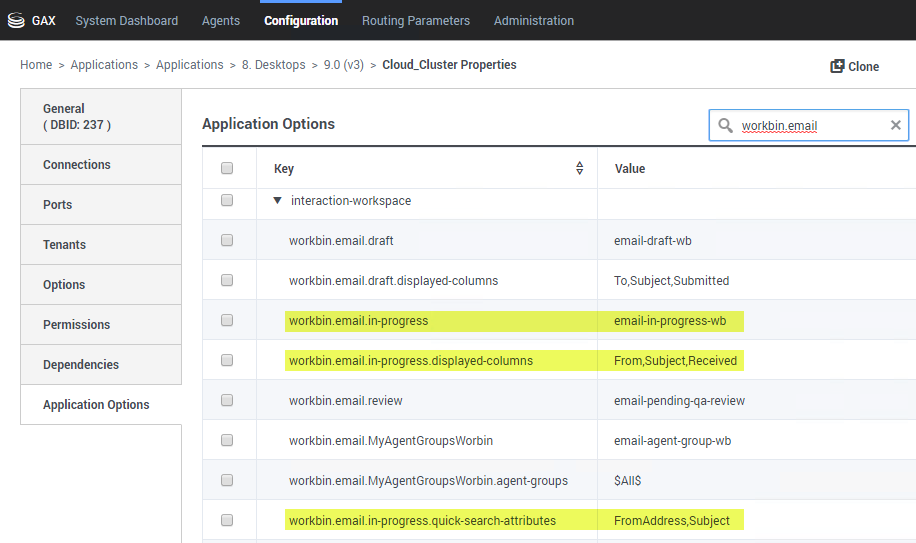Select checkbox for workbin.email.review row
Image resolution: width=916 pixels, height=543 pixels.
(227, 400)
